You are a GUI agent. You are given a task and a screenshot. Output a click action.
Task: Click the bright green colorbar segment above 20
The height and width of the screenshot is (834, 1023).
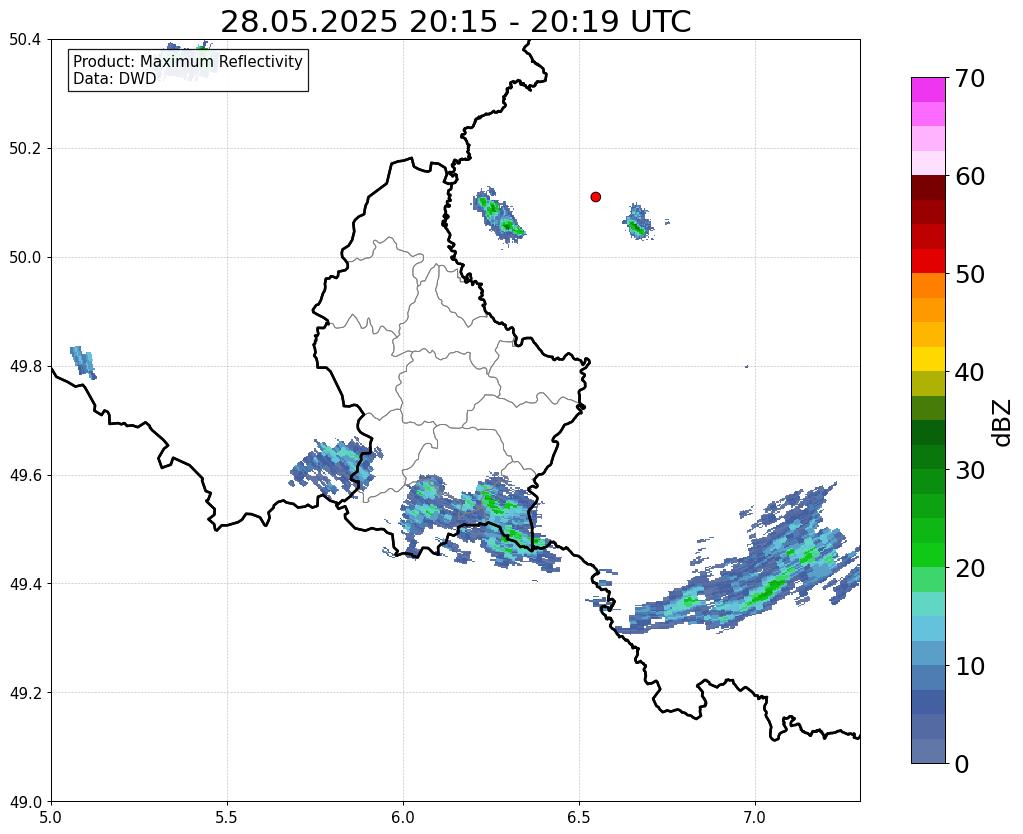pyautogui.click(x=928, y=555)
